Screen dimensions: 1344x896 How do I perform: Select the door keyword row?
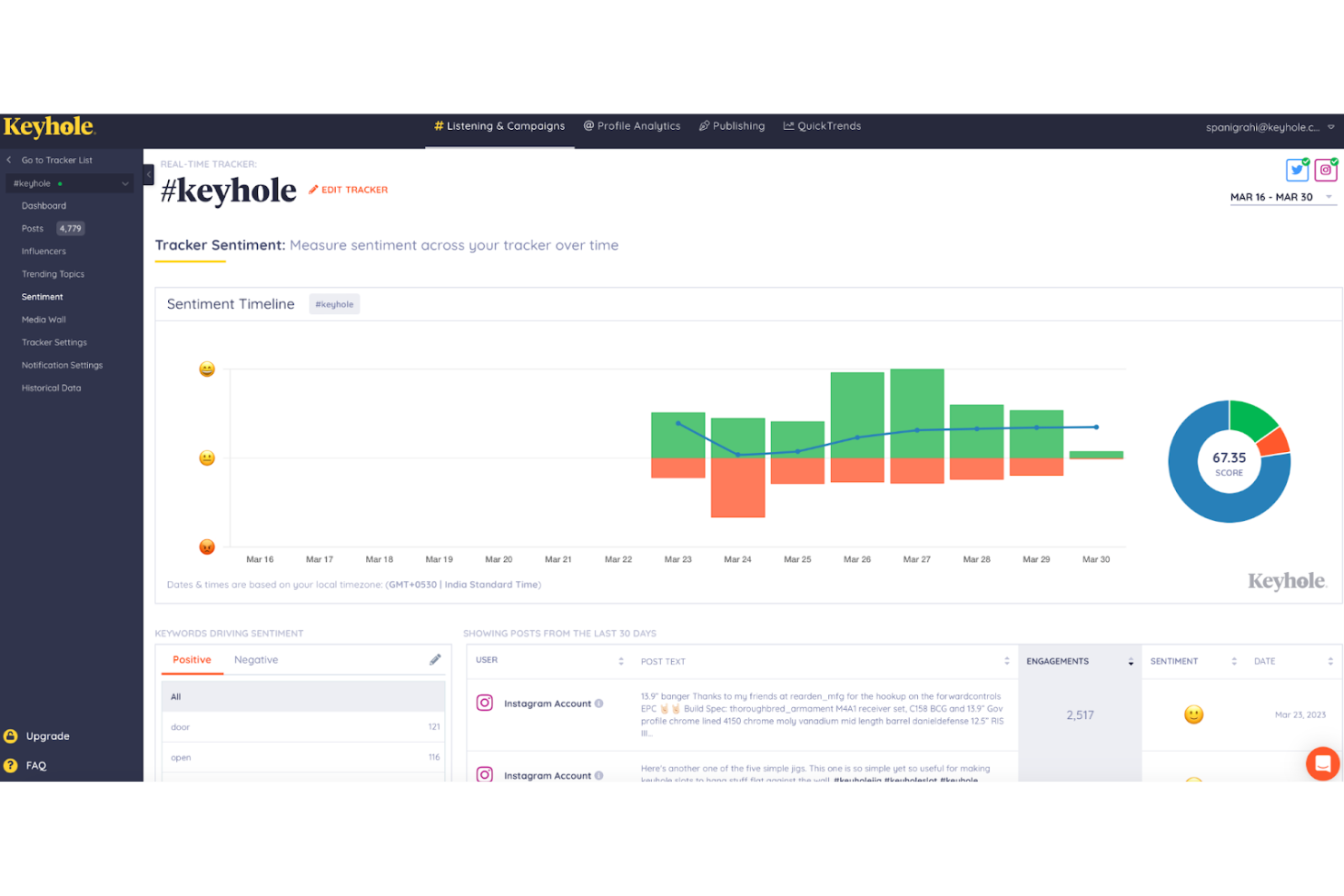pos(303,727)
